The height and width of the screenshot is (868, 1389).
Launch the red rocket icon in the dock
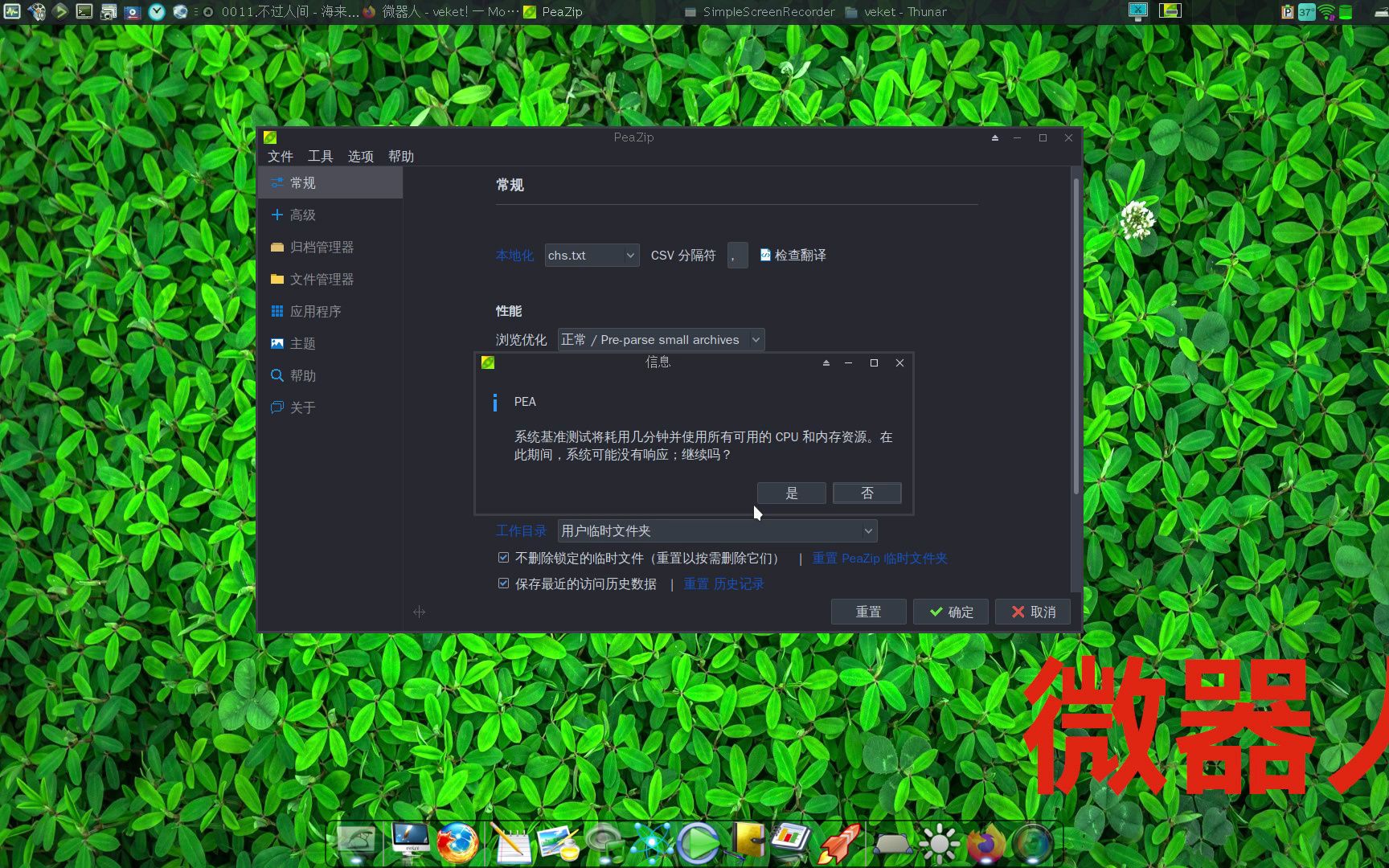[840, 844]
